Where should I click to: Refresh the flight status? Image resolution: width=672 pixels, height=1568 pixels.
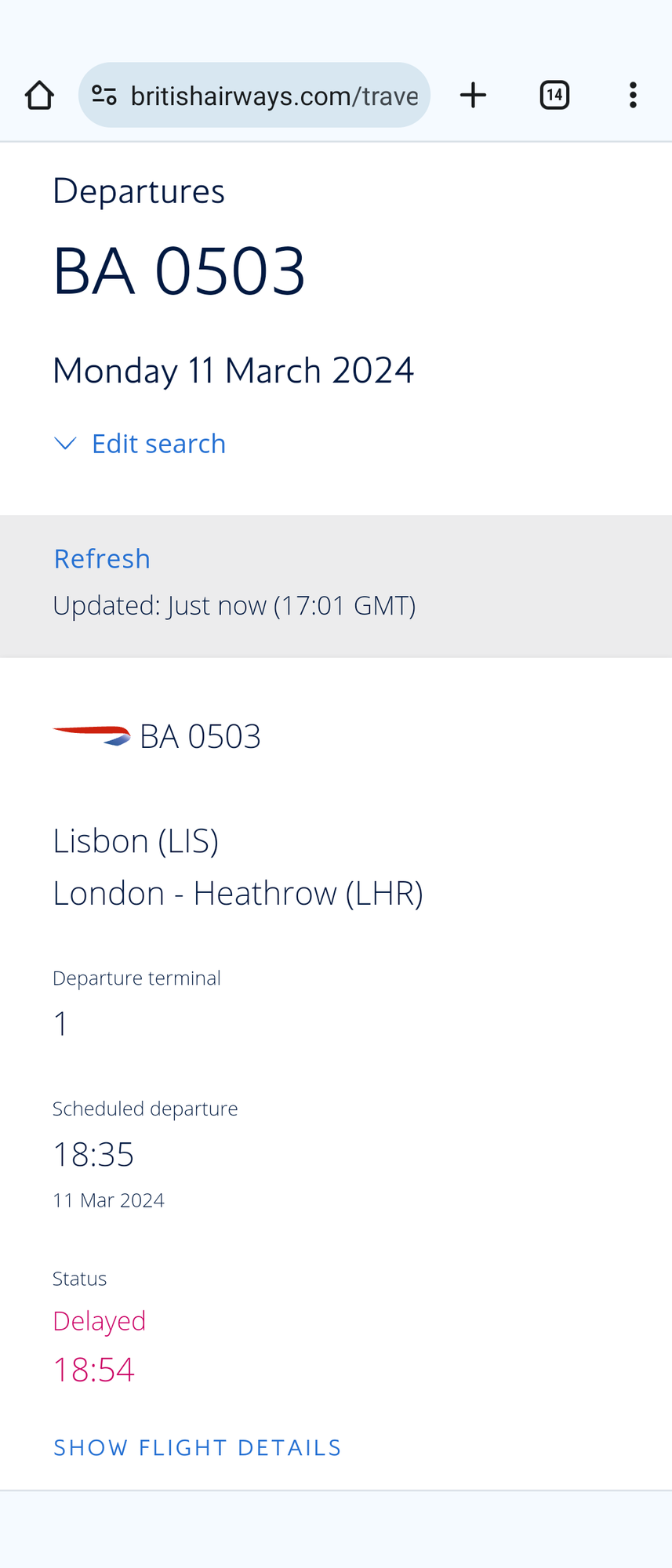click(102, 559)
